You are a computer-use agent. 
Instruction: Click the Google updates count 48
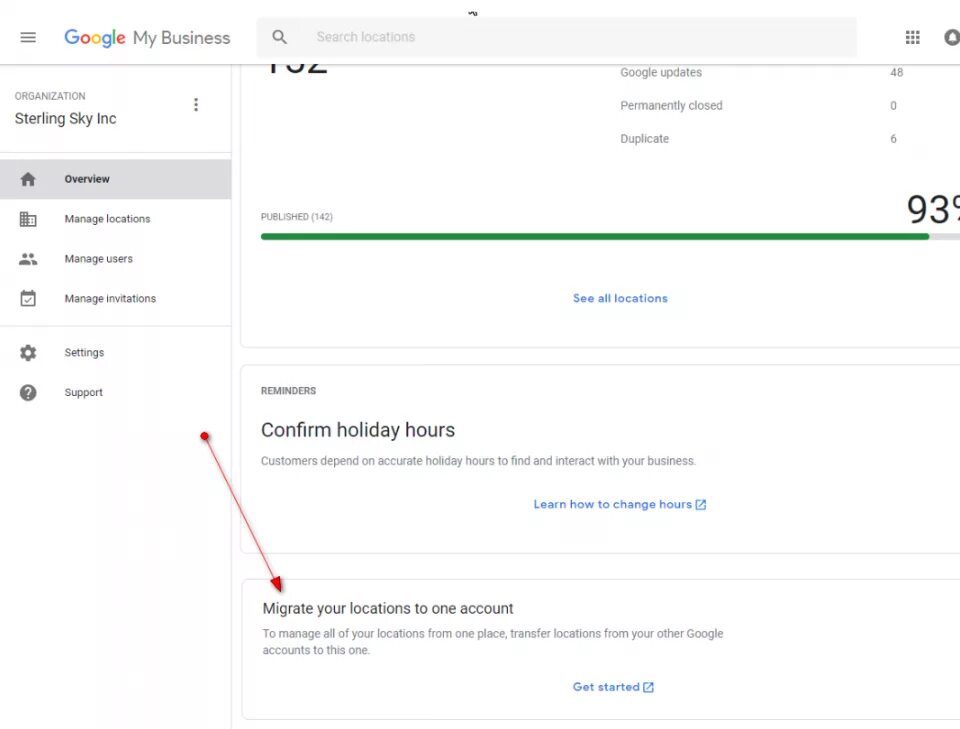click(x=896, y=72)
